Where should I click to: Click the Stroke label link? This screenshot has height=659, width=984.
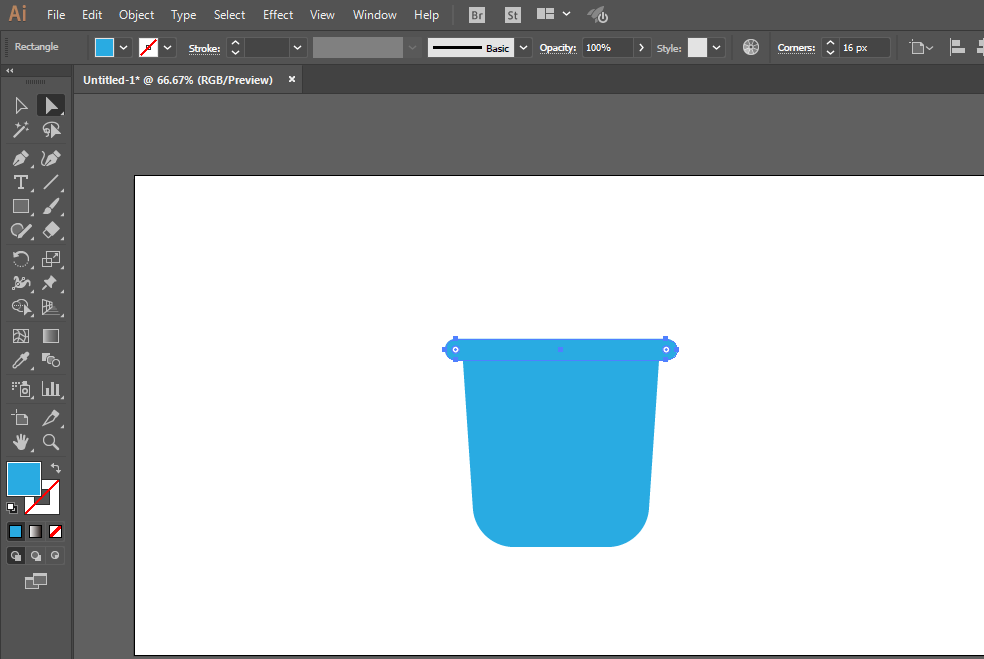pyautogui.click(x=204, y=48)
